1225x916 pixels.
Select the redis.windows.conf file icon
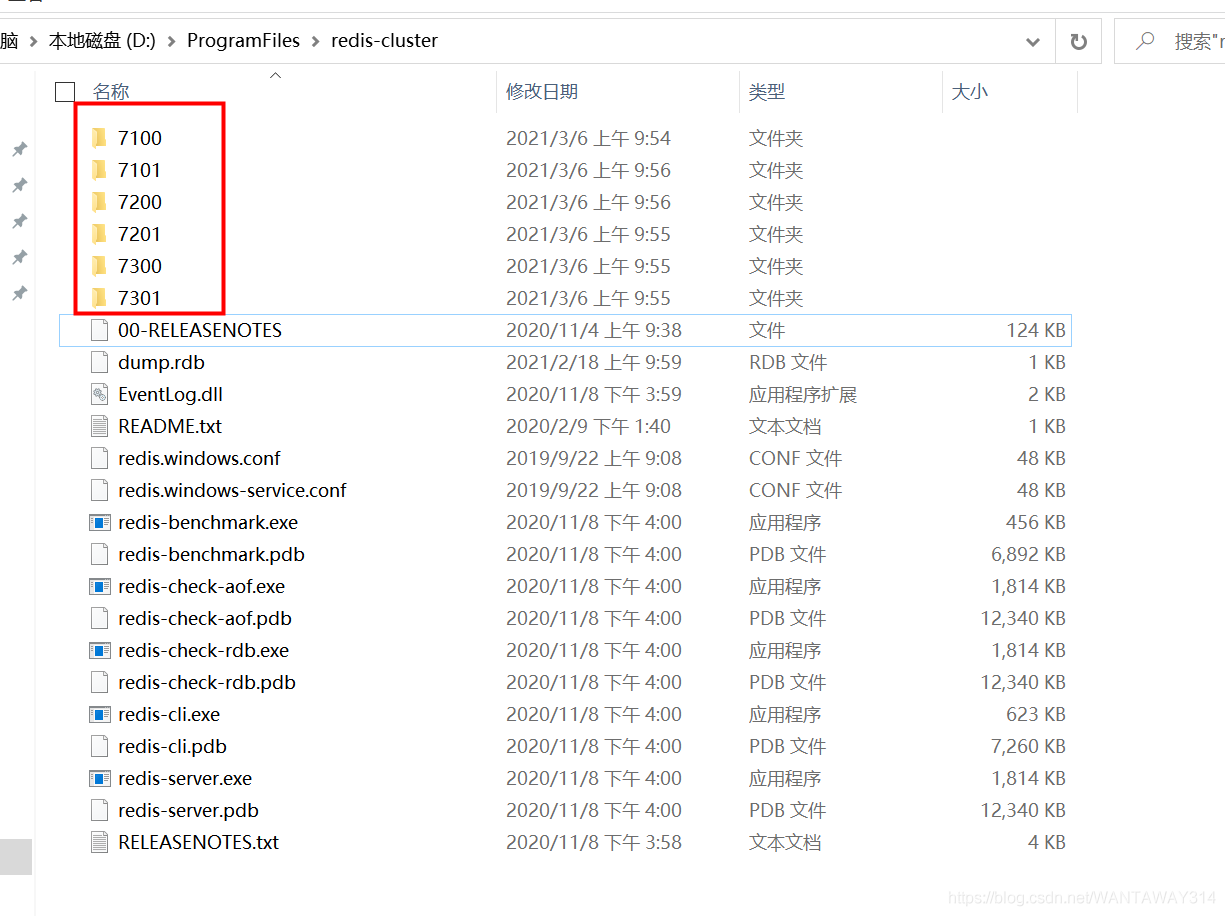pyautogui.click(x=99, y=458)
